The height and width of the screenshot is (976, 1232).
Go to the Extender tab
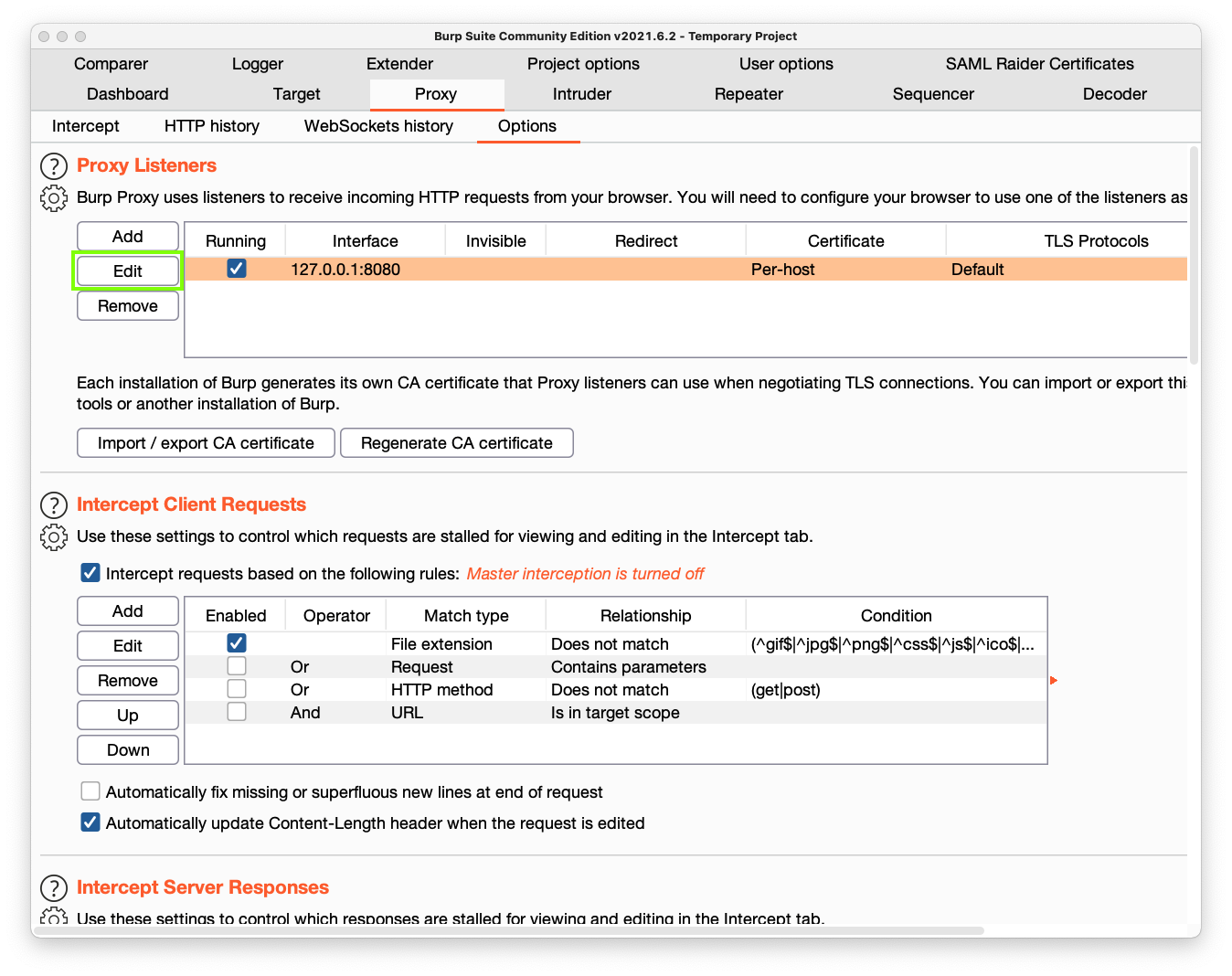(399, 64)
